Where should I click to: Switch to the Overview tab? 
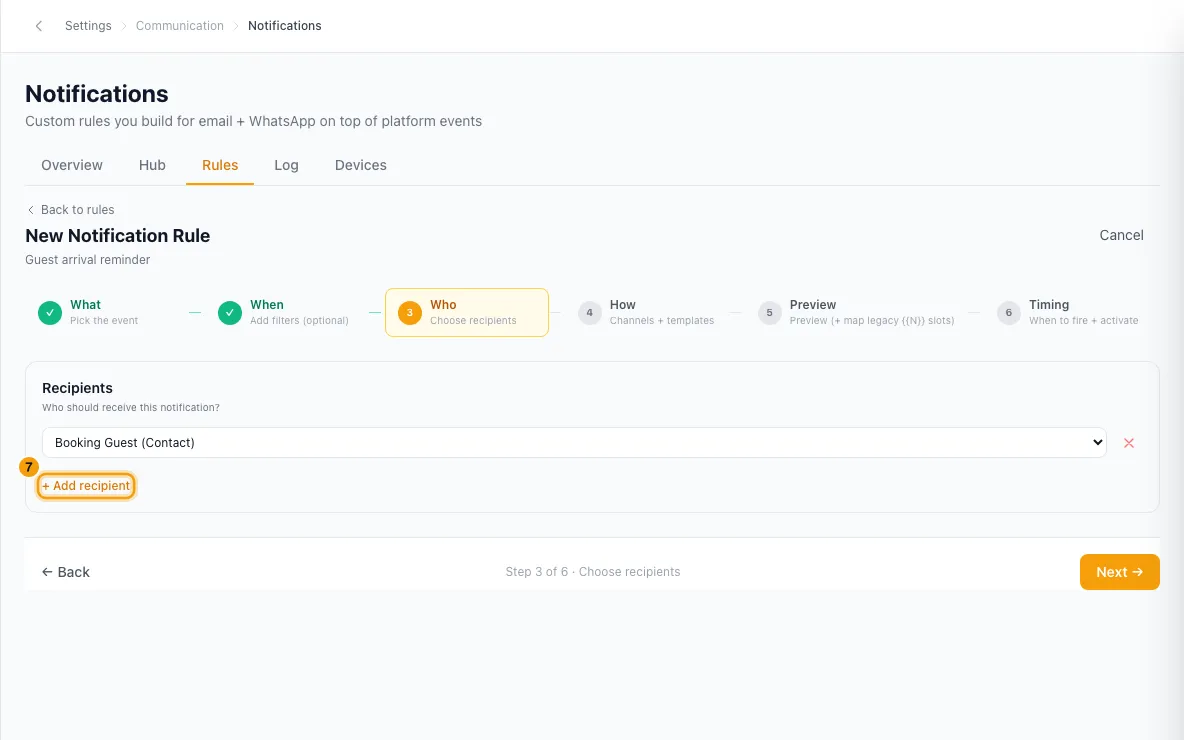[x=72, y=165]
